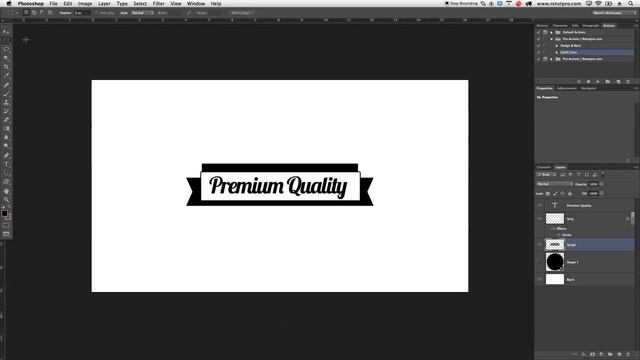
Task: Open the layer Opacity slider arrow
Action: (602, 184)
